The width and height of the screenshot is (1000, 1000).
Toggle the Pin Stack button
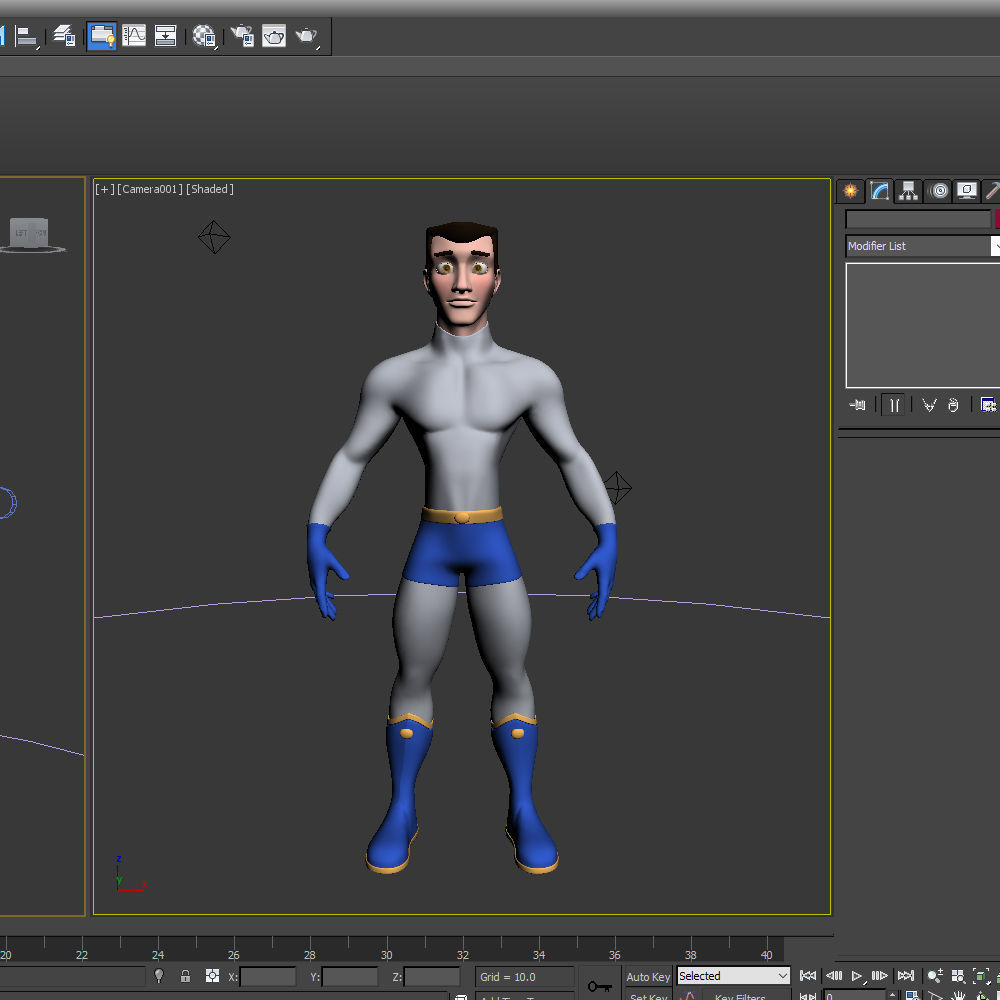point(857,405)
